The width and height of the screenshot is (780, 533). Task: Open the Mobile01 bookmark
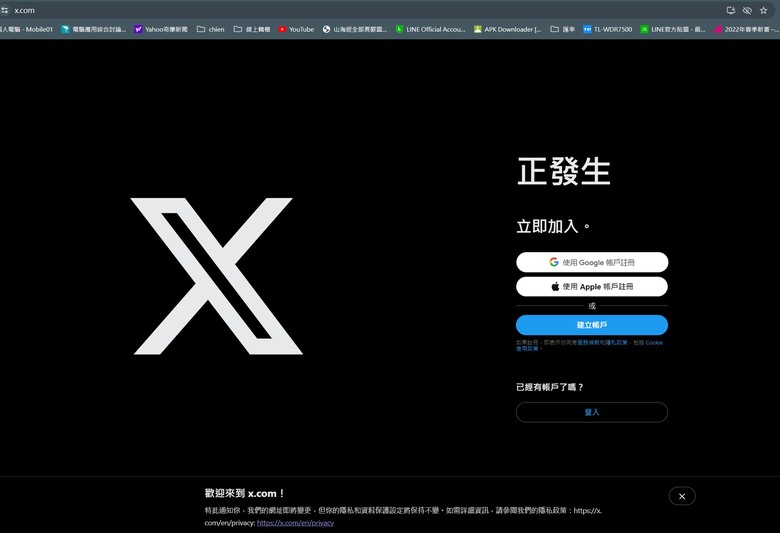point(26,29)
